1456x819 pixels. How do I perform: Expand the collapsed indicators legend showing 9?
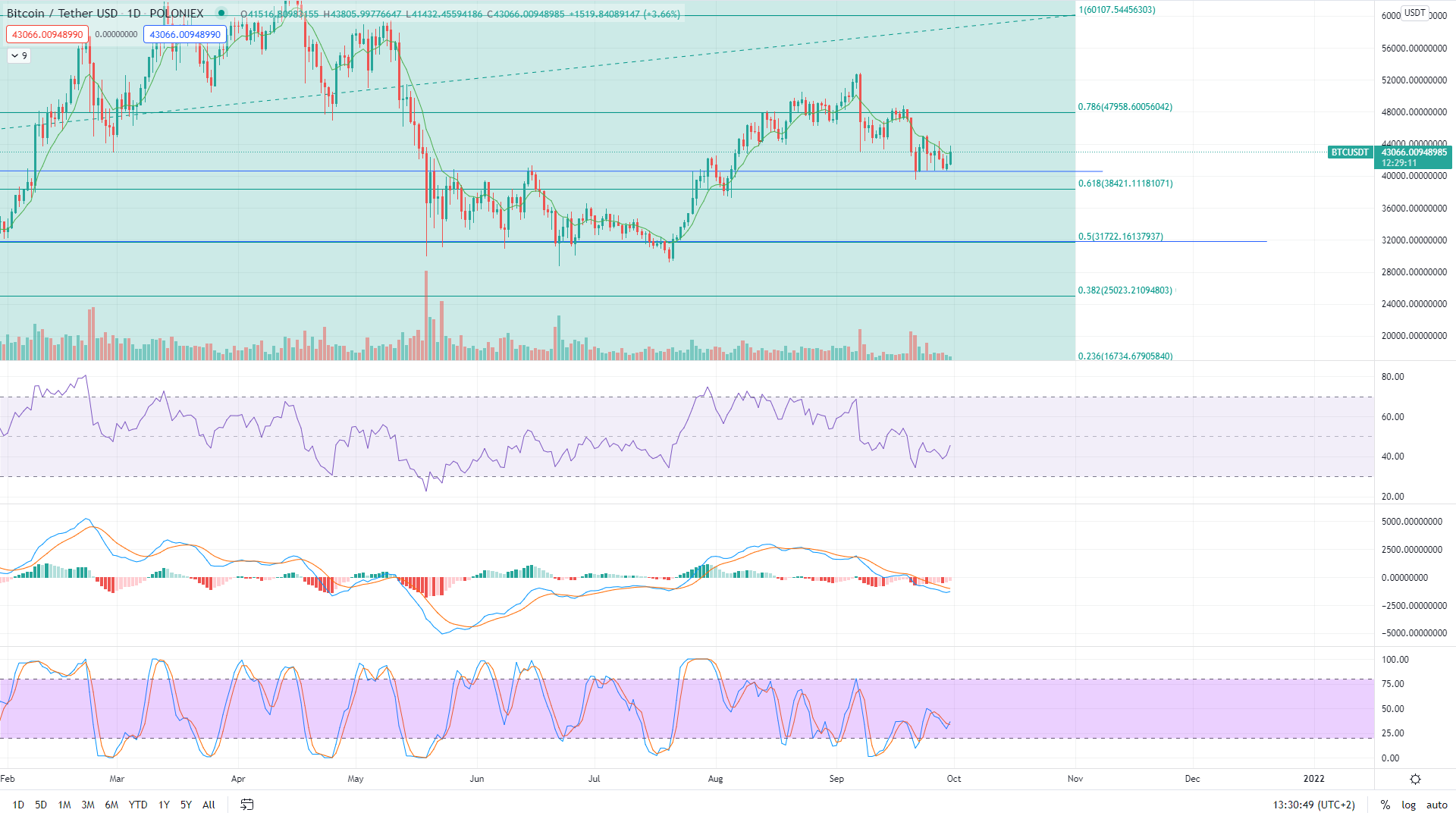pos(19,55)
